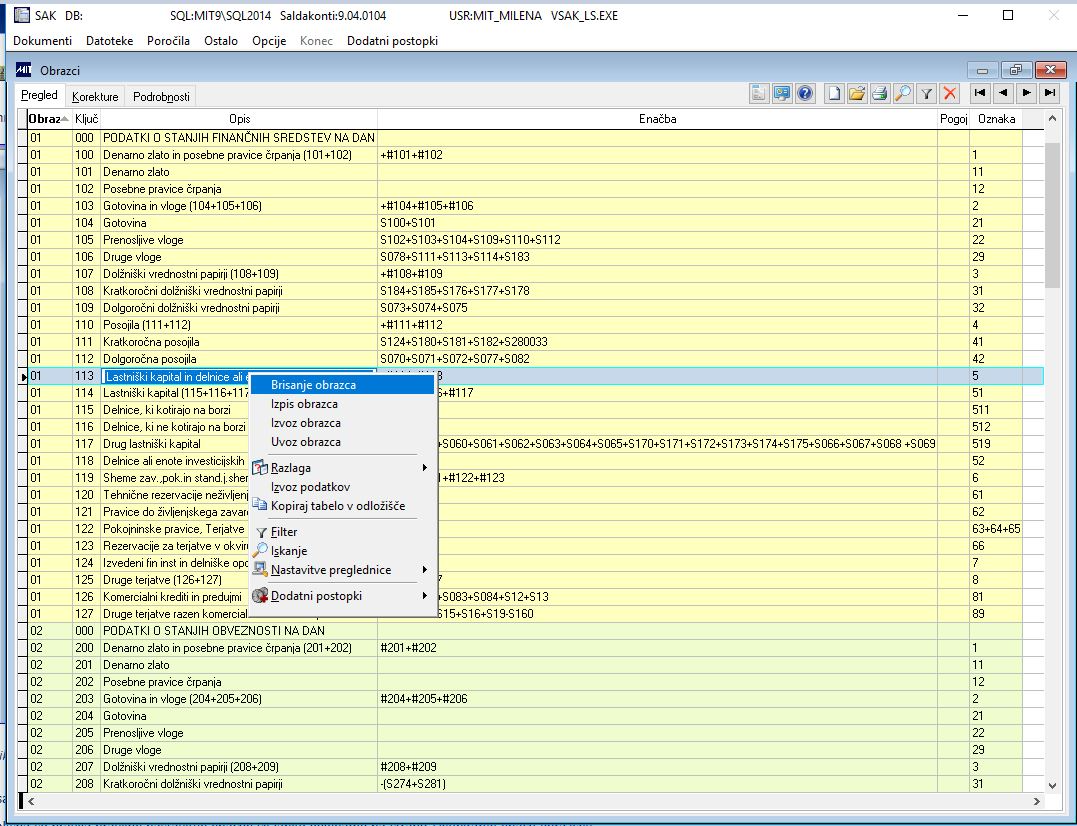This screenshot has width=1077, height=826.
Task: Click the blank new document toolbar icon
Action: 834,94
